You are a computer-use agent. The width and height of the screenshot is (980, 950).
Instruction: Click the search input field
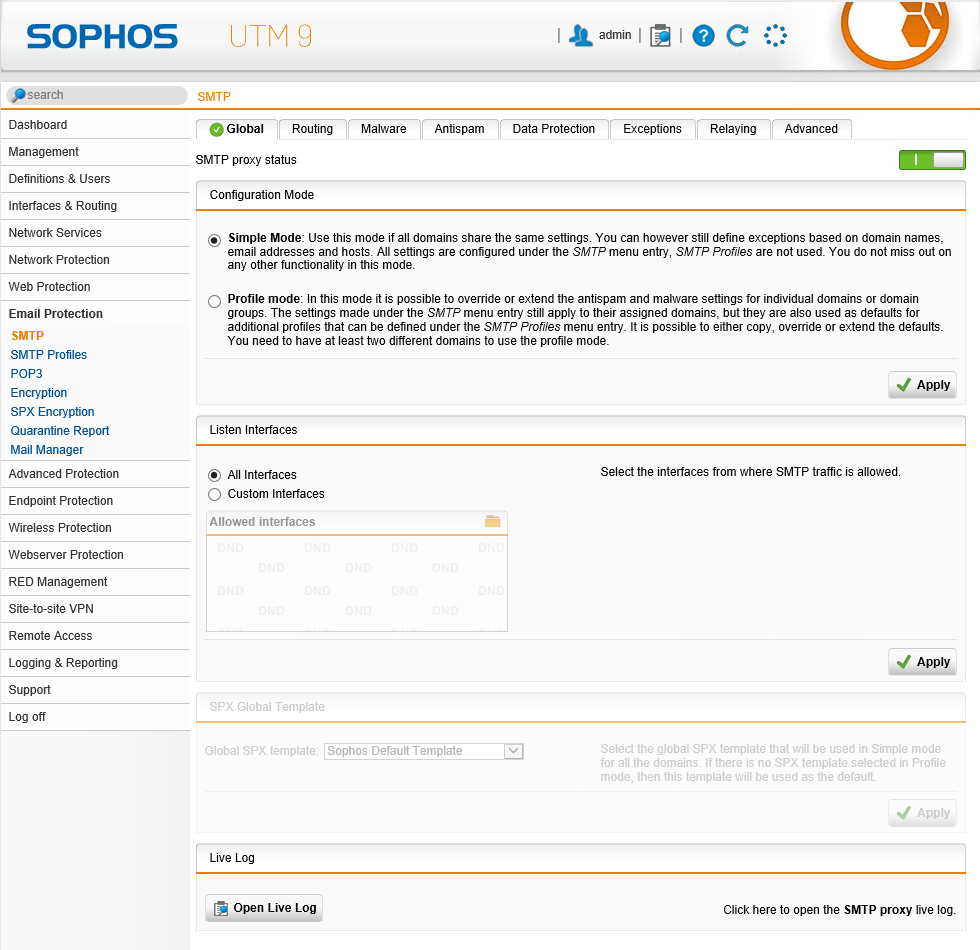pos(97,95)
